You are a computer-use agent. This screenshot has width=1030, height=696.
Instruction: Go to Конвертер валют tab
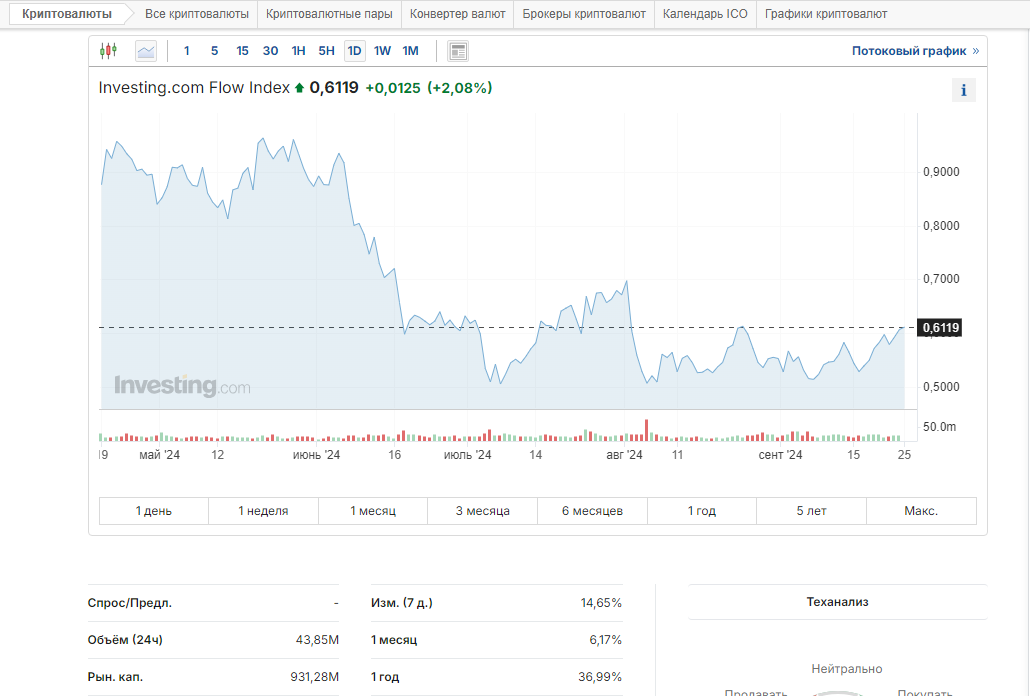point(459,14)
